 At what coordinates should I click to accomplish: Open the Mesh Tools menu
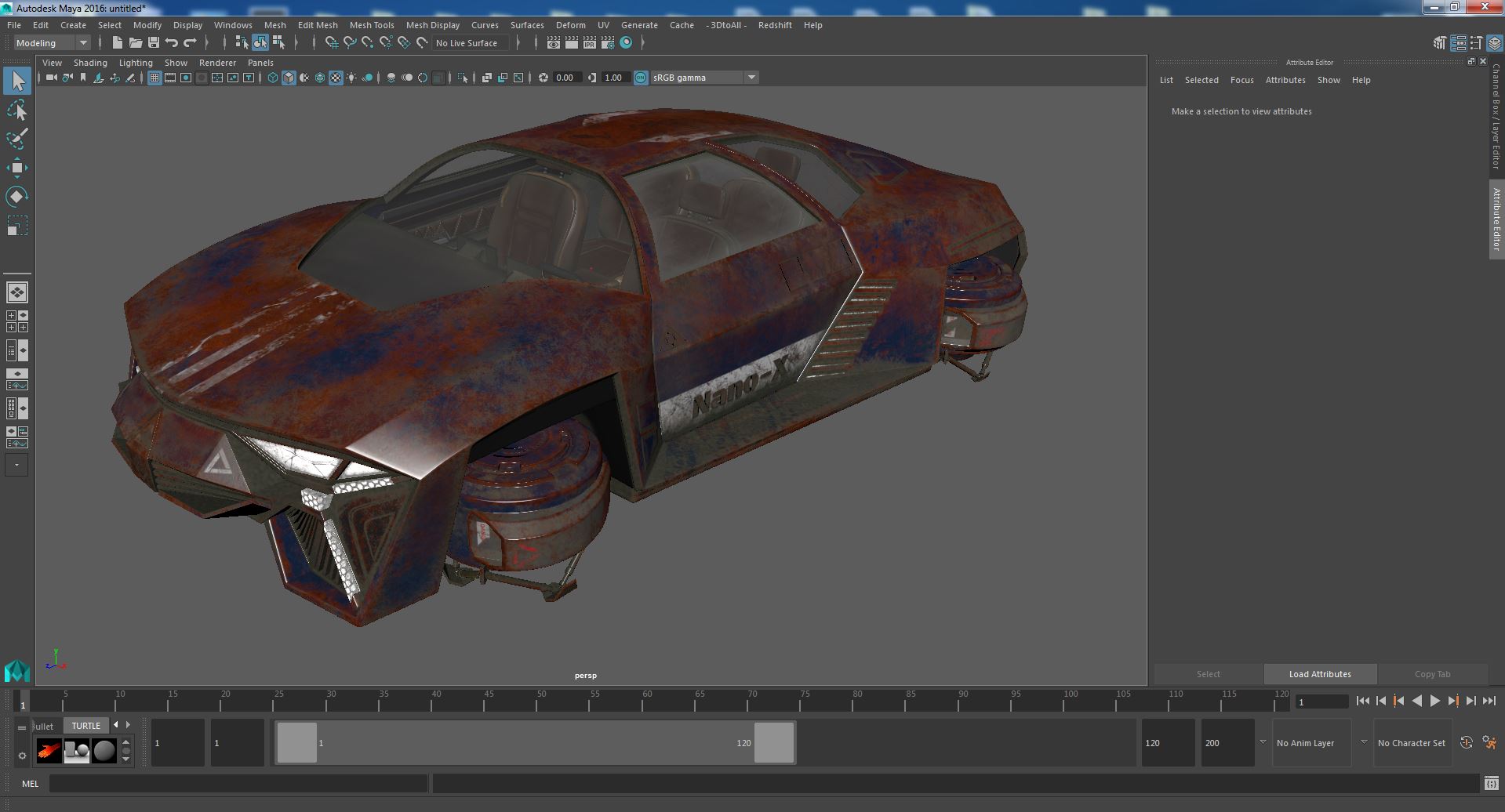click(372, 25)
